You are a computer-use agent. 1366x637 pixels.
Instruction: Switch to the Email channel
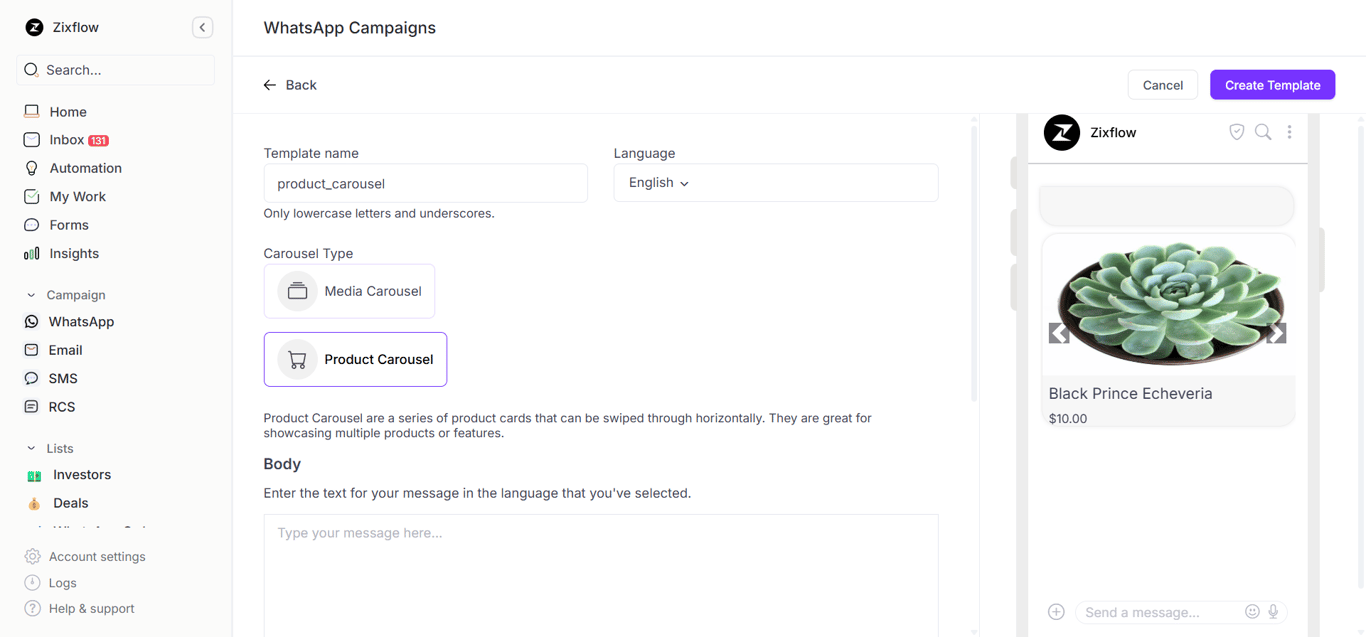click(65, 350)
